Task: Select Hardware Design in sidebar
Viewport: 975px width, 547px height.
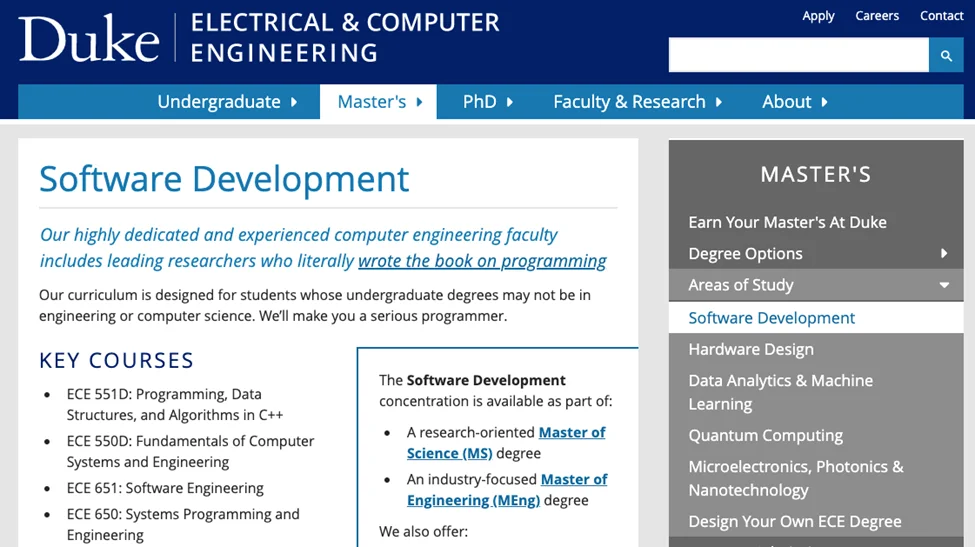Action: click(x=751, y=349)
